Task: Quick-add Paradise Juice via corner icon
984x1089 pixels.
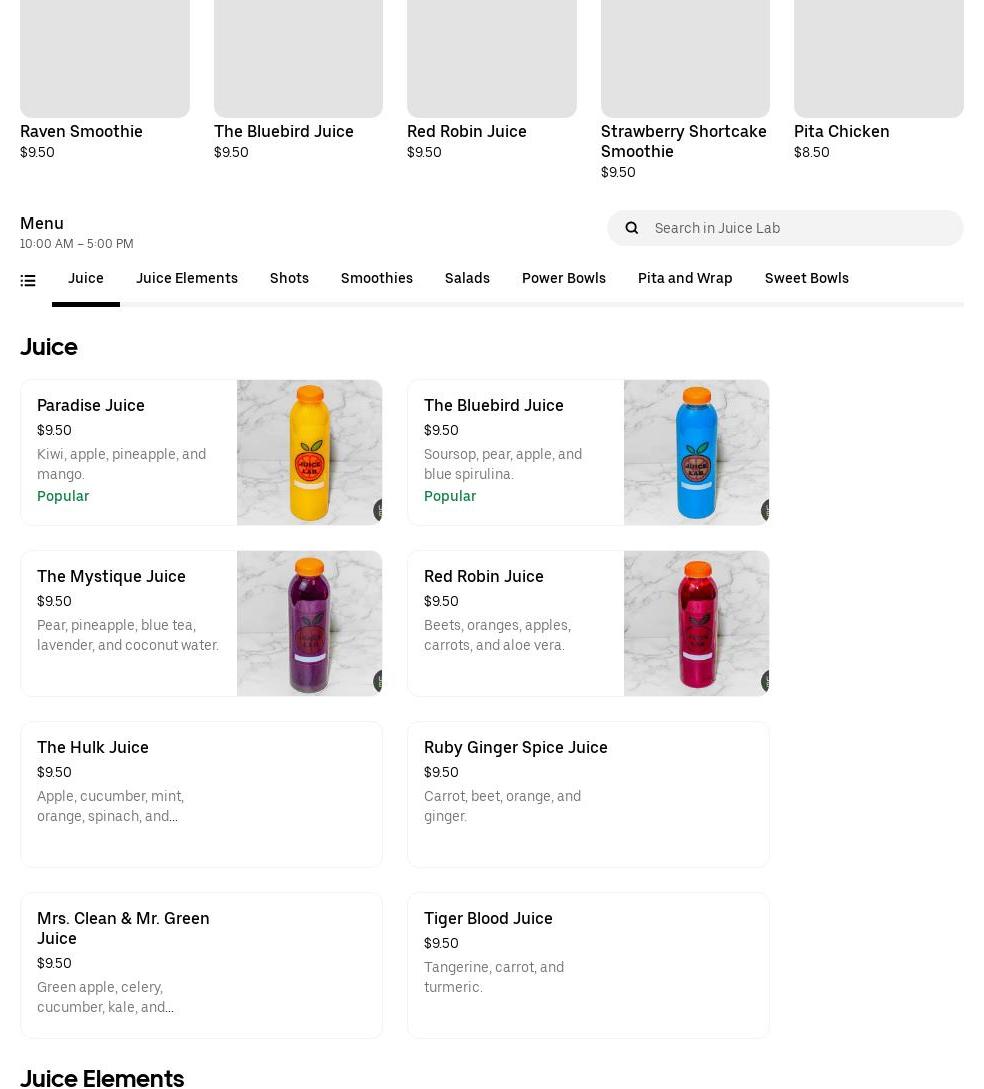Action: (378, 511)
